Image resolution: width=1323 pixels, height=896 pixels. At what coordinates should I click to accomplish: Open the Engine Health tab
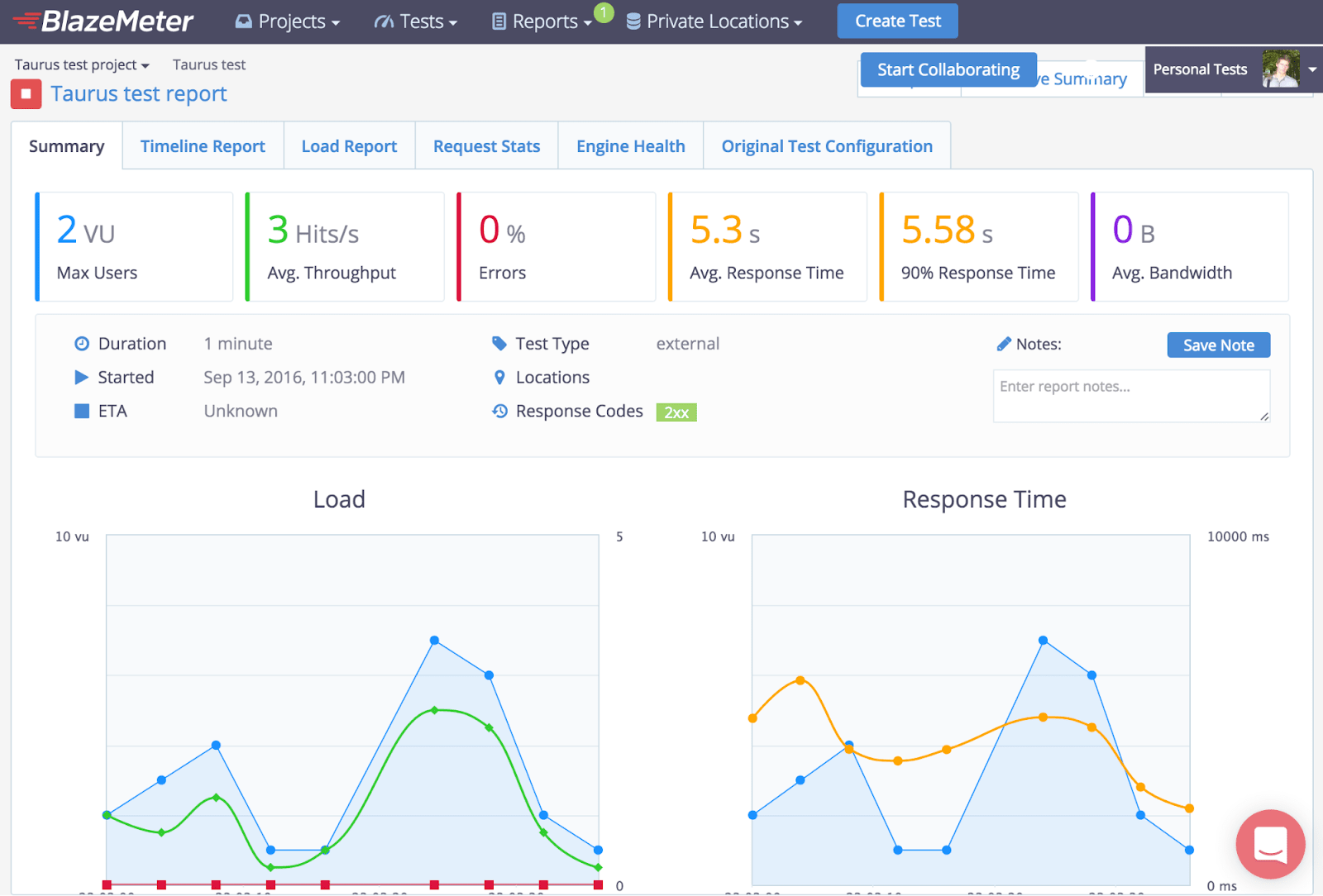[x=630, y=145]
